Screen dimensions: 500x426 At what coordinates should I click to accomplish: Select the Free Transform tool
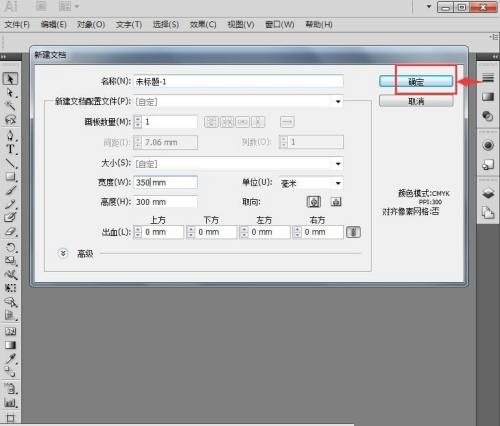[x=10, y=288]
